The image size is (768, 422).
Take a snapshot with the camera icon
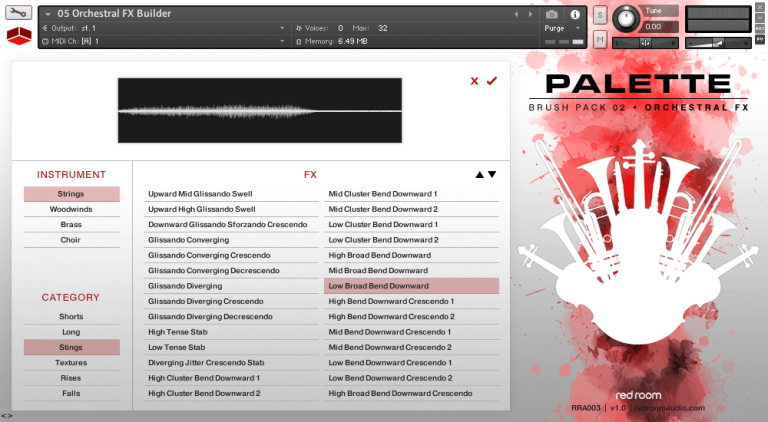[552, 15]
